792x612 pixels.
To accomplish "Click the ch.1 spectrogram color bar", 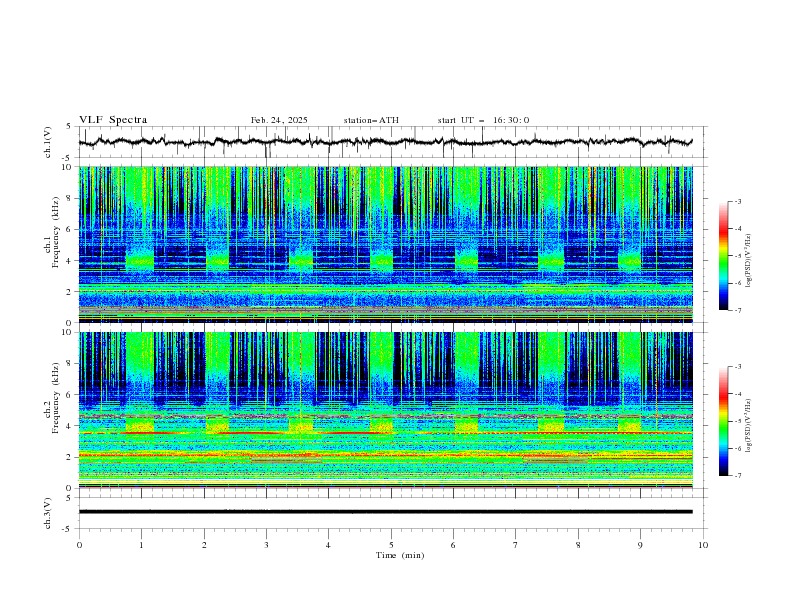I will (723, 256).
